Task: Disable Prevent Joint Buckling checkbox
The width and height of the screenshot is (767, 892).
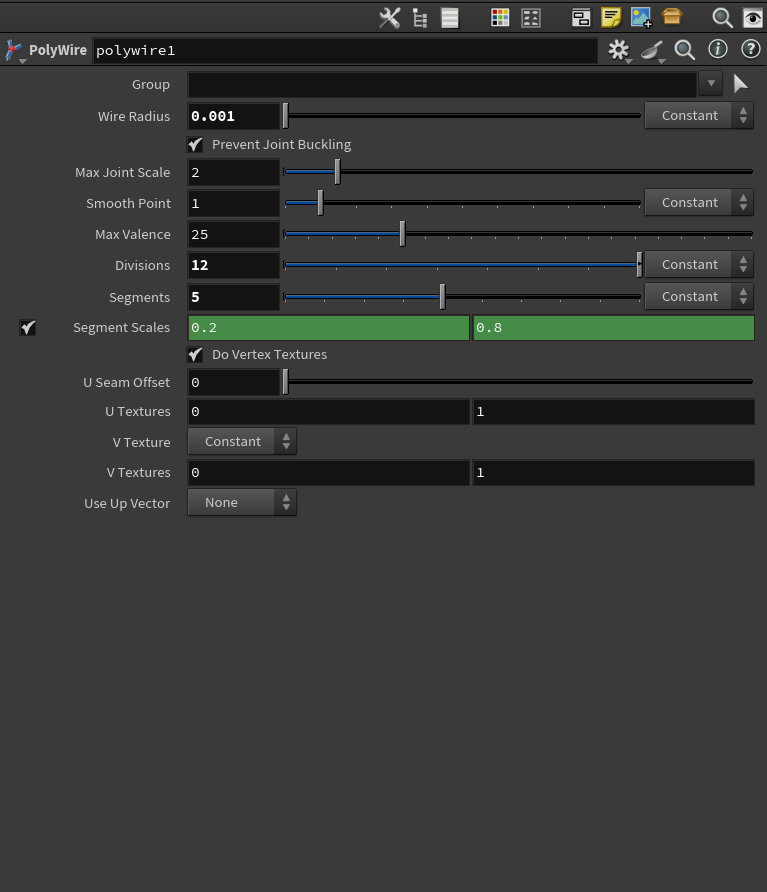Action: [x=196, y=145]
